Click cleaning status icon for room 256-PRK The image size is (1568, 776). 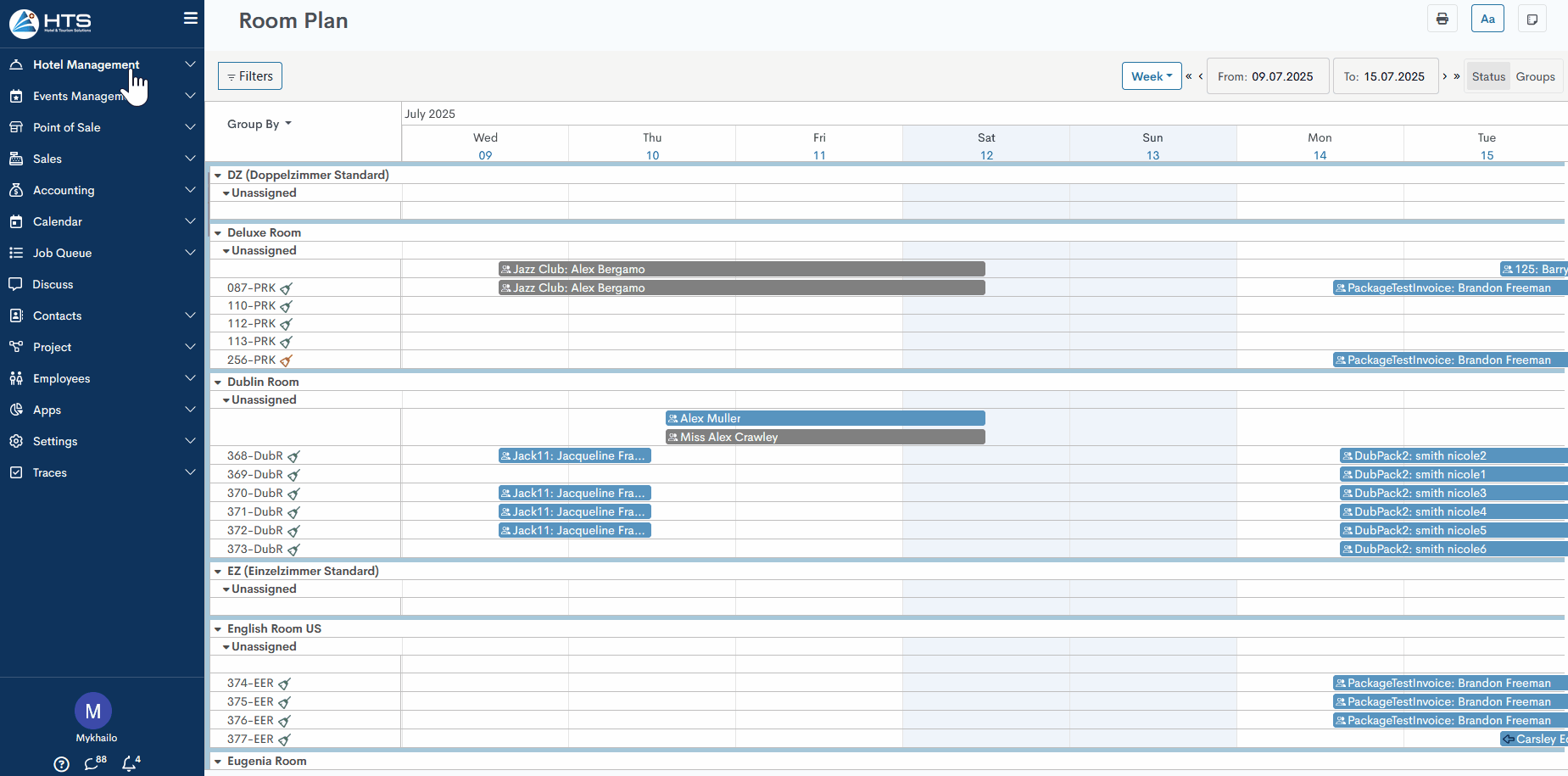(287, 360)
